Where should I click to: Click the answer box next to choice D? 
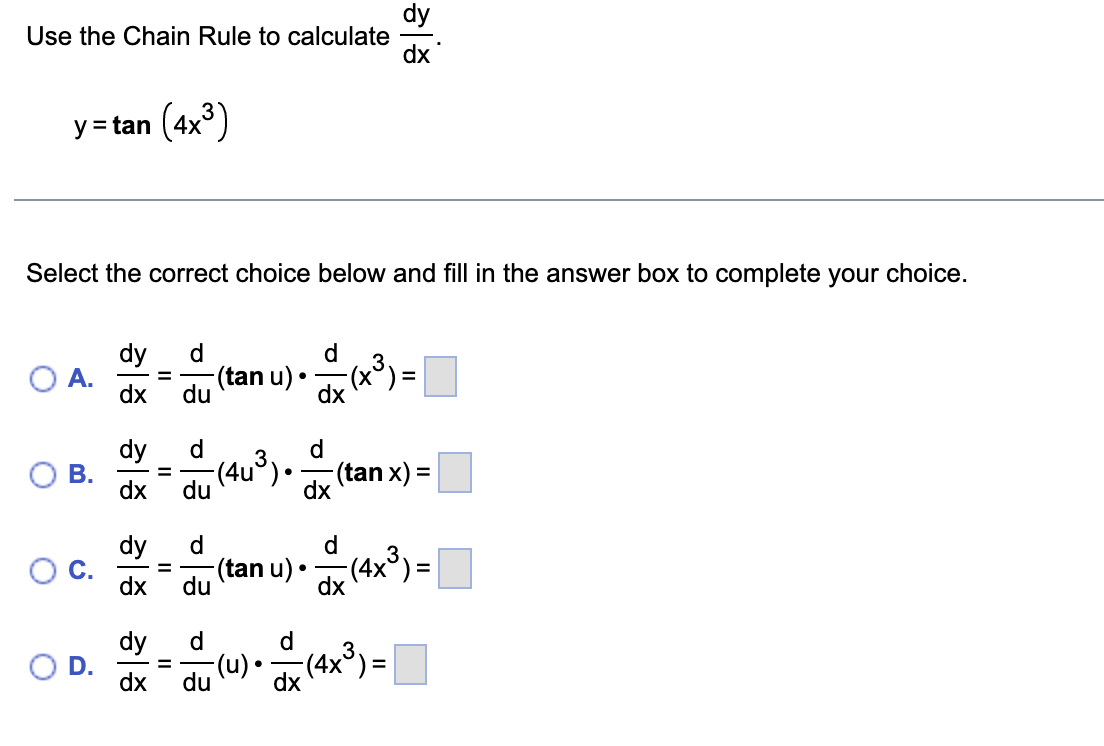(x=410, y=663)
